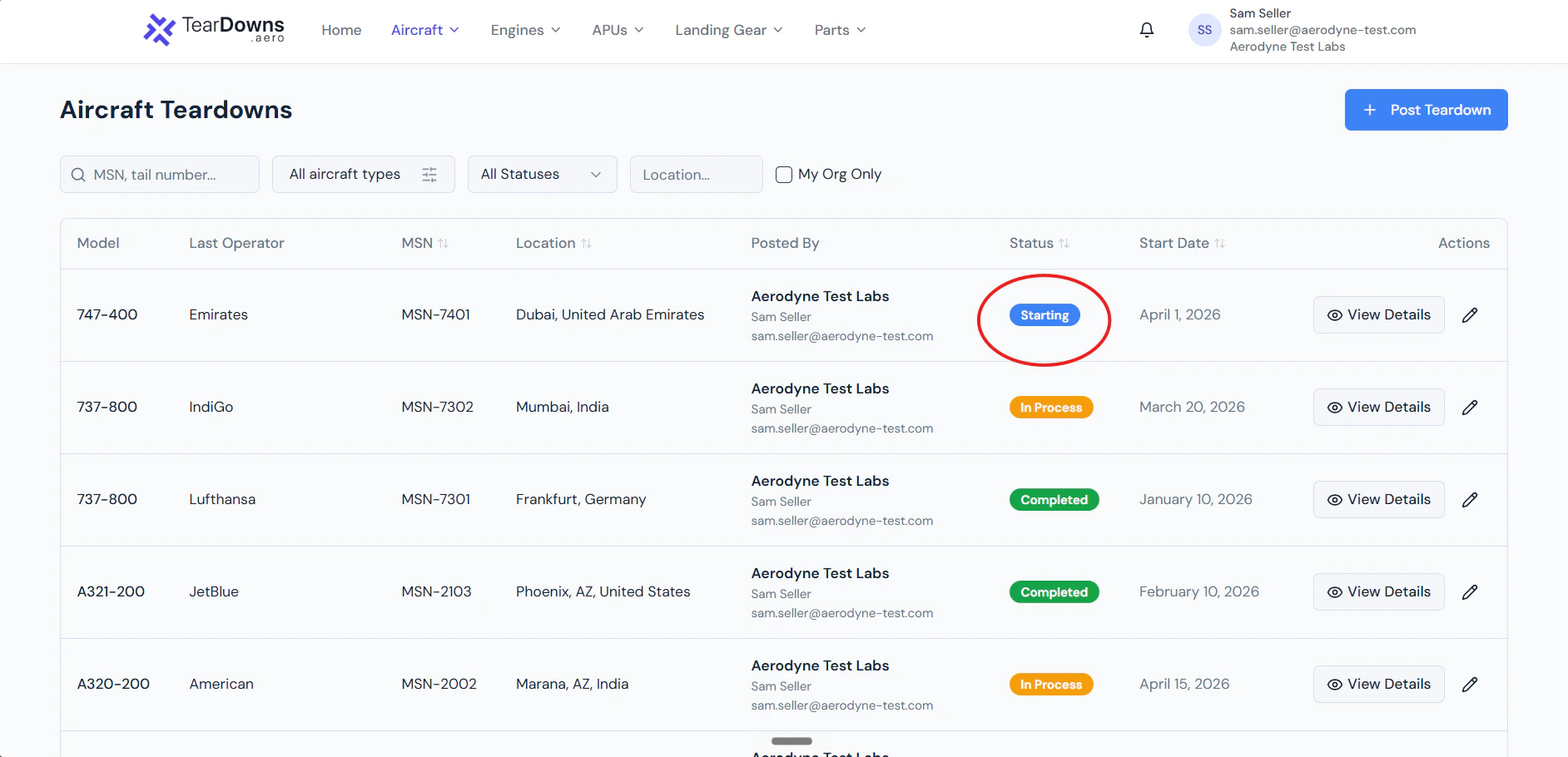Viewport: 1568px width, 757px height.
Task: View details for the IndiGo 737-800
Action: (x=1379, y=408)
